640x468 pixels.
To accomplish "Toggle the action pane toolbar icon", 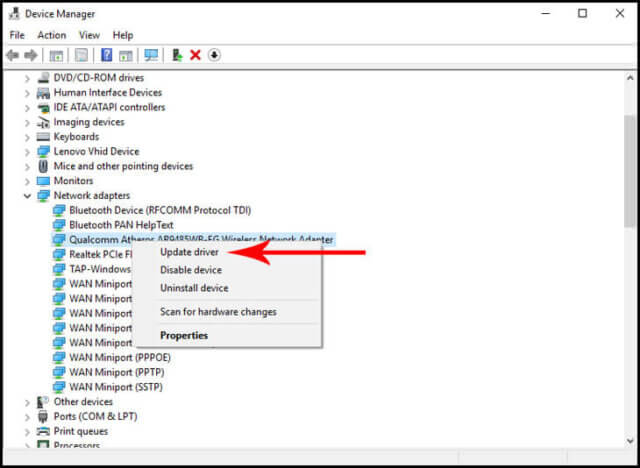I will (126, 55).
